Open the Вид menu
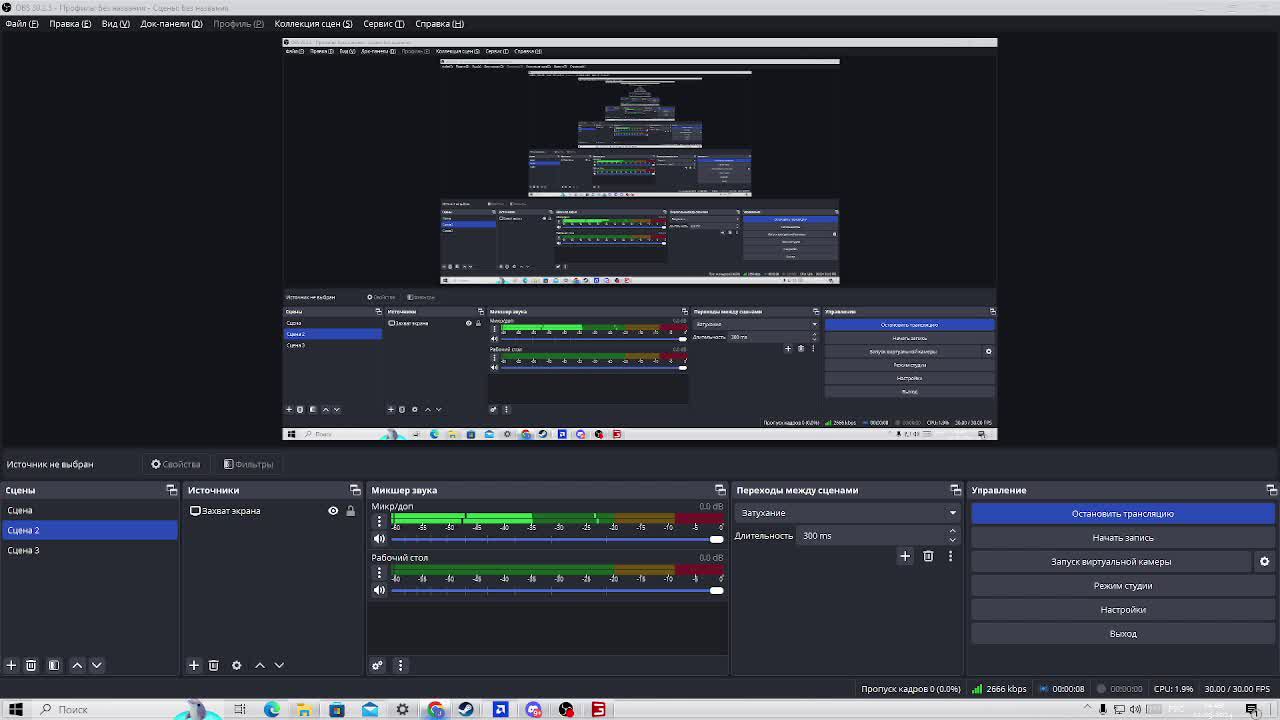1280x720 pixels. 116,24
